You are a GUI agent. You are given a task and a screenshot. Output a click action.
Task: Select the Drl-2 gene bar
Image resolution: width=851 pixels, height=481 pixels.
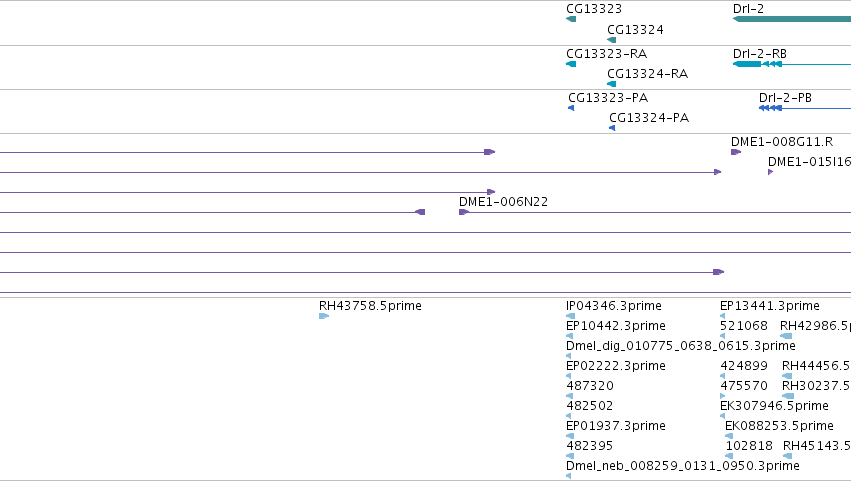tap(792, 19)
